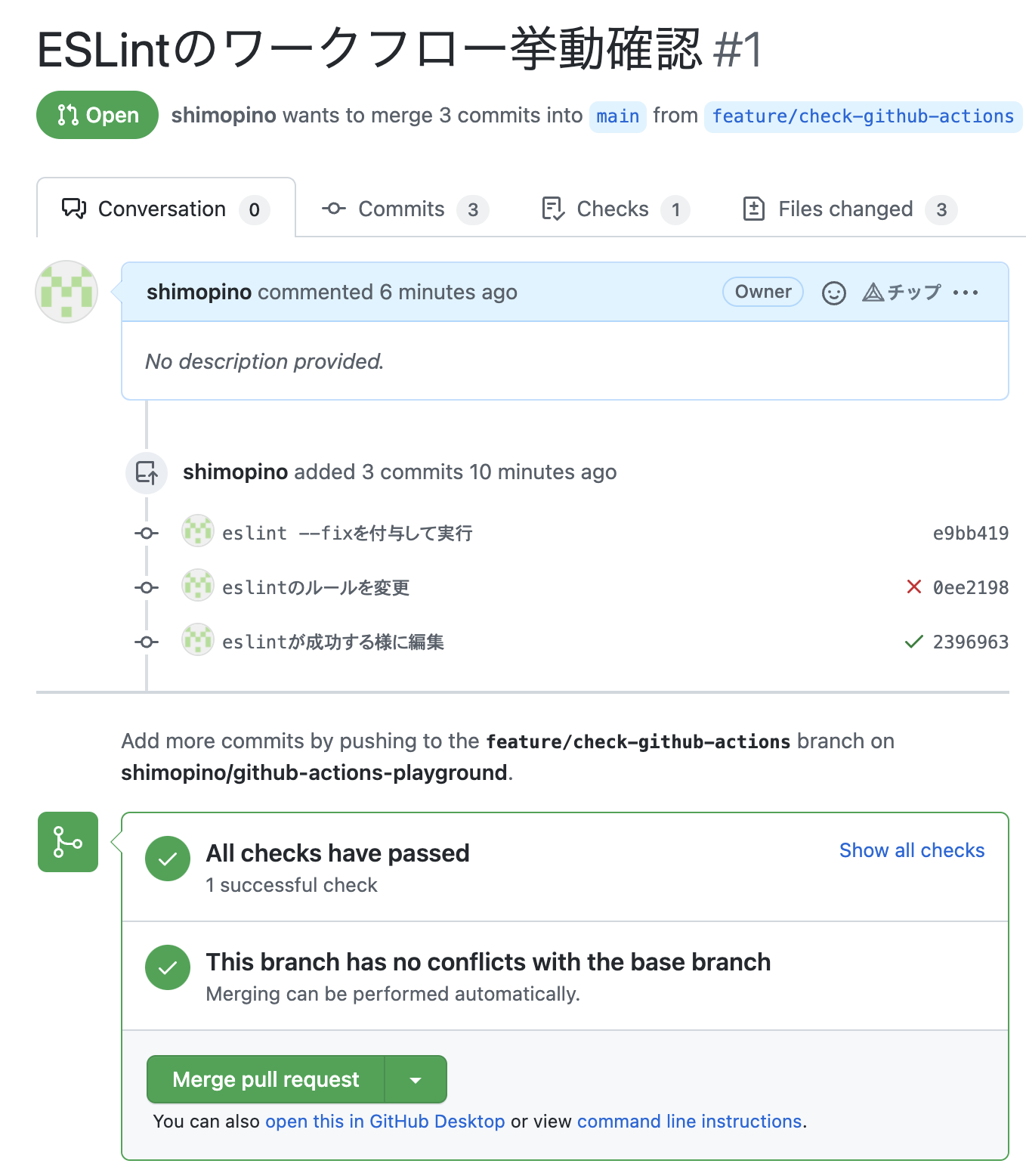Click open this in GitHub Desktop link
The image size is (1026, 1176).
[x=385, y=1122]
